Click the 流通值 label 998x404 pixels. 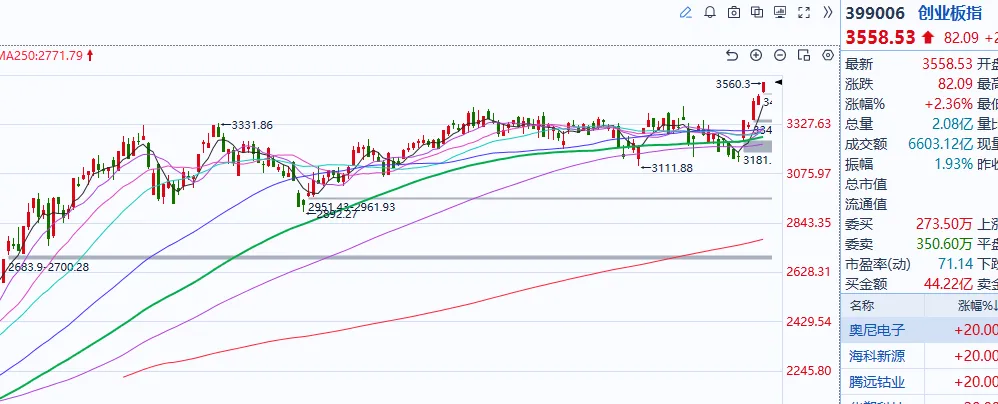[864, 204]
